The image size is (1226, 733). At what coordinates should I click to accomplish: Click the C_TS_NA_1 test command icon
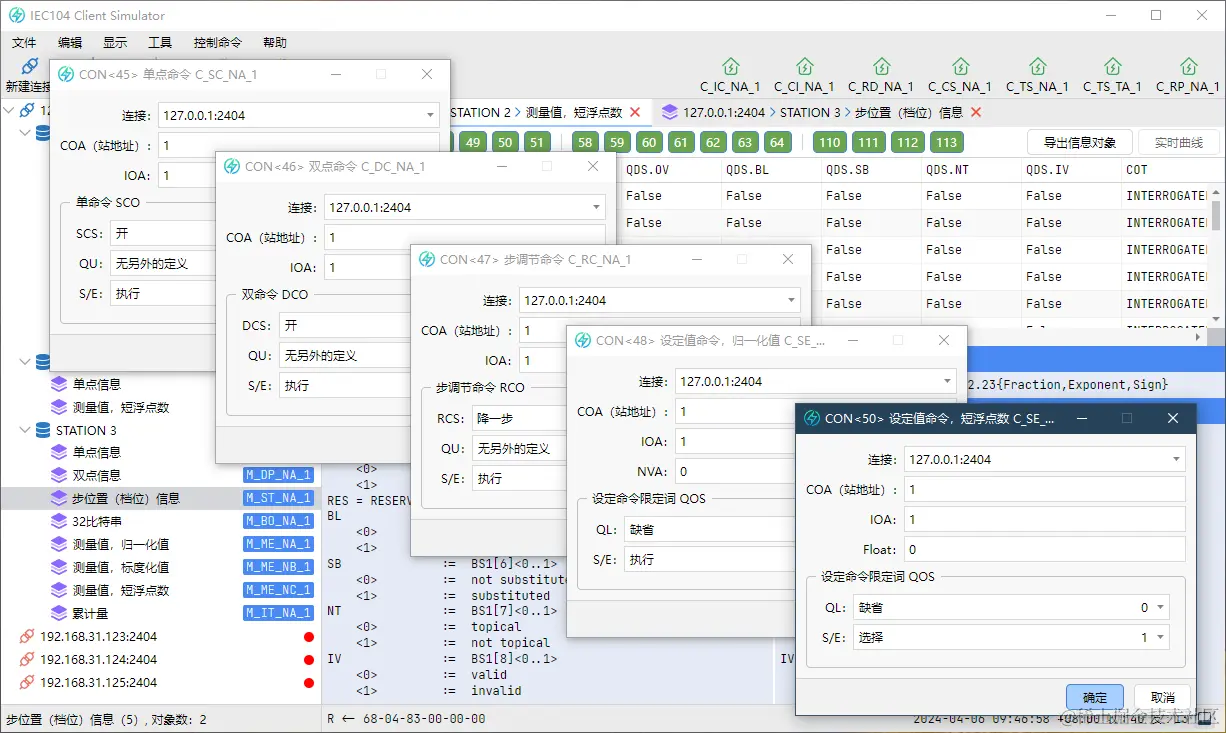pos(1037,67)
